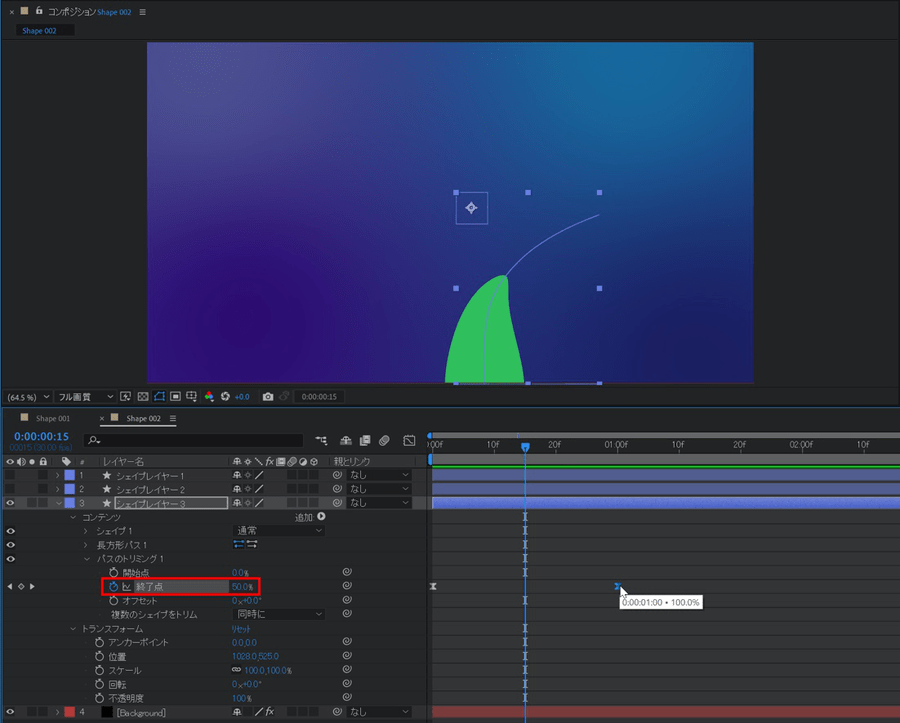This screenshot has height=723, width=900.
Task: Go to the previous 終了点 keyframe
Action: 9,586
